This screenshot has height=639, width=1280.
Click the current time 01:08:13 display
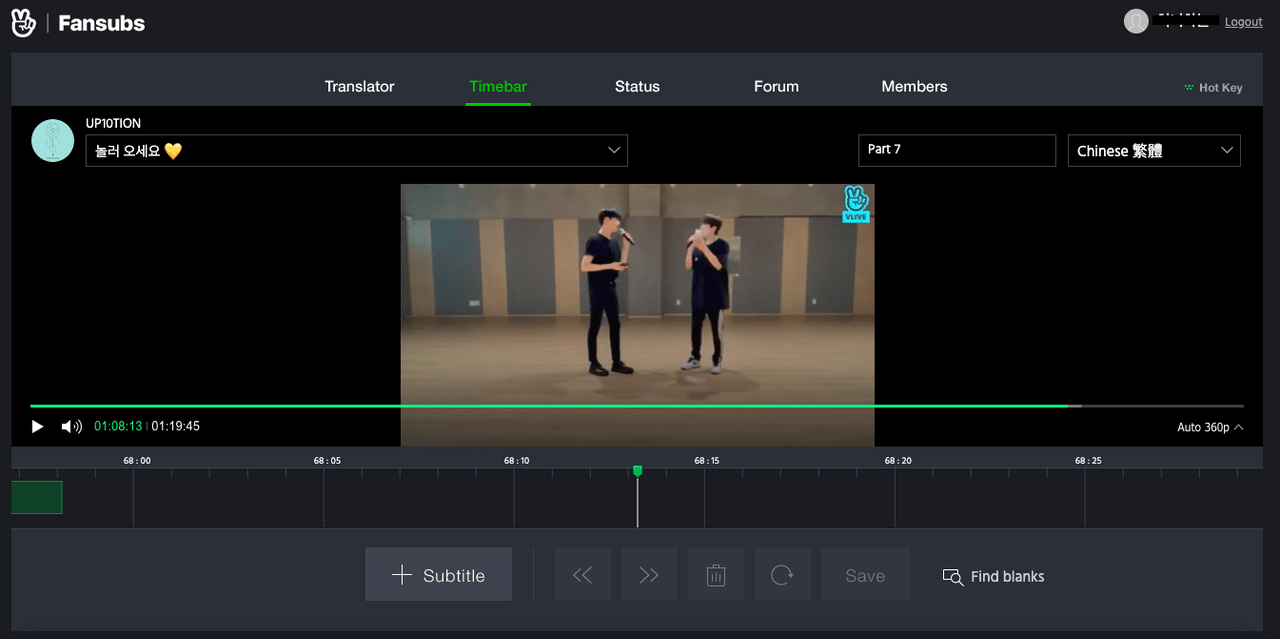coord(118,427)
